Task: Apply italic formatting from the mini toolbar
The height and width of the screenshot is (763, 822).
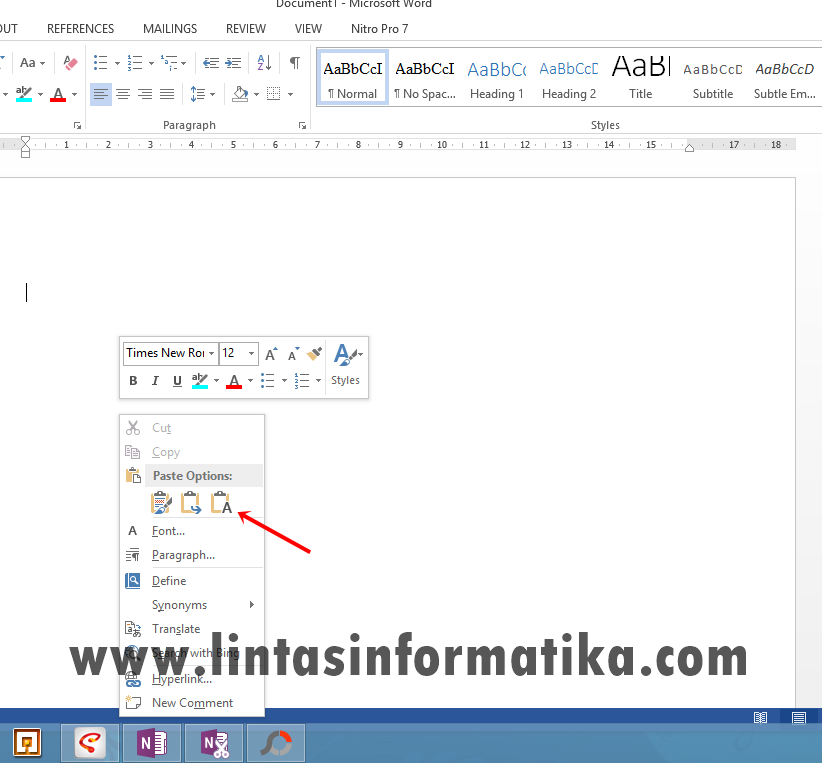Action: (157, 381)
